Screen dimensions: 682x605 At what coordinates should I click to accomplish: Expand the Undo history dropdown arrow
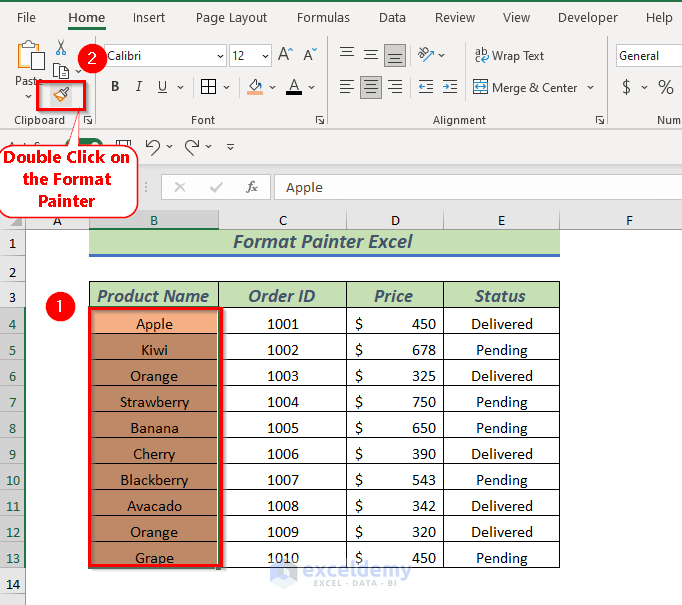(x=170, y=147)
